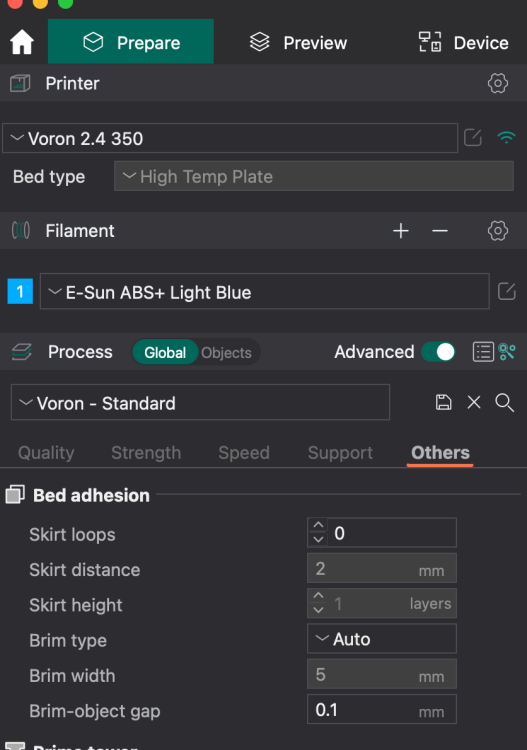This screenshot has height=750, width=527.
Task: Add a filament with the plus icon
Action: click(401, 231)
